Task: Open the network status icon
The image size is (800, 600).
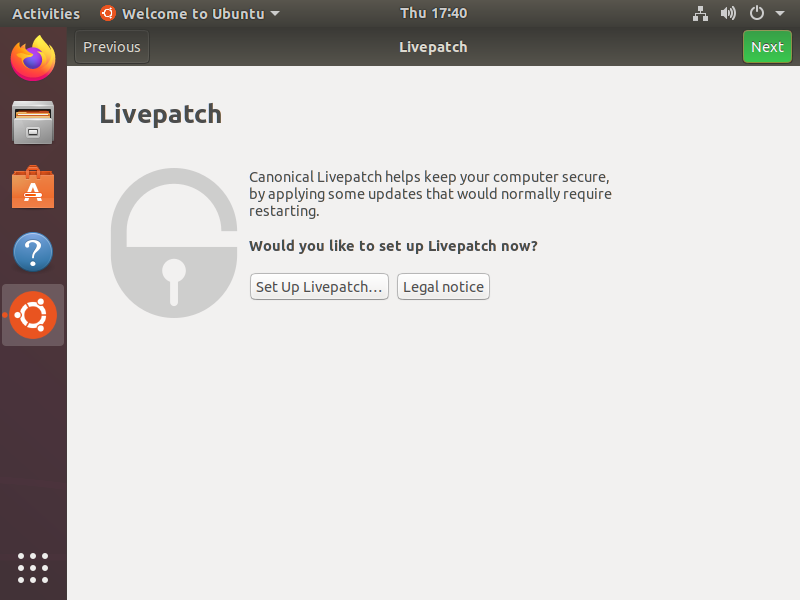Action: pyautogui.click(x=700, y=13)
